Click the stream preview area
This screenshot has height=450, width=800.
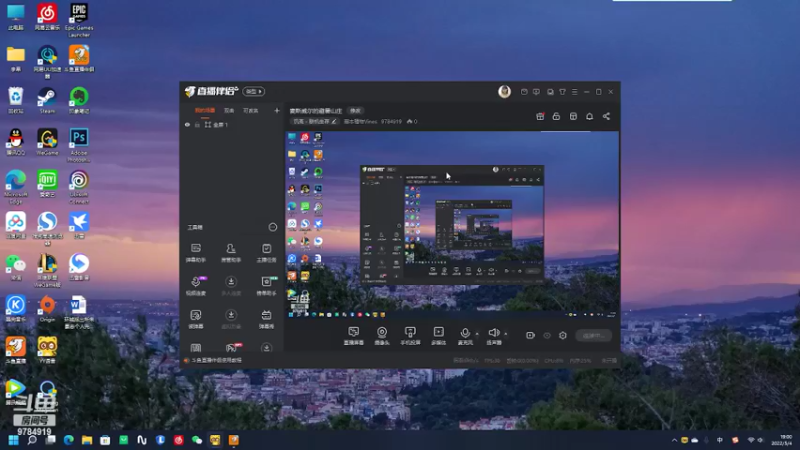(x=452, y=224)
